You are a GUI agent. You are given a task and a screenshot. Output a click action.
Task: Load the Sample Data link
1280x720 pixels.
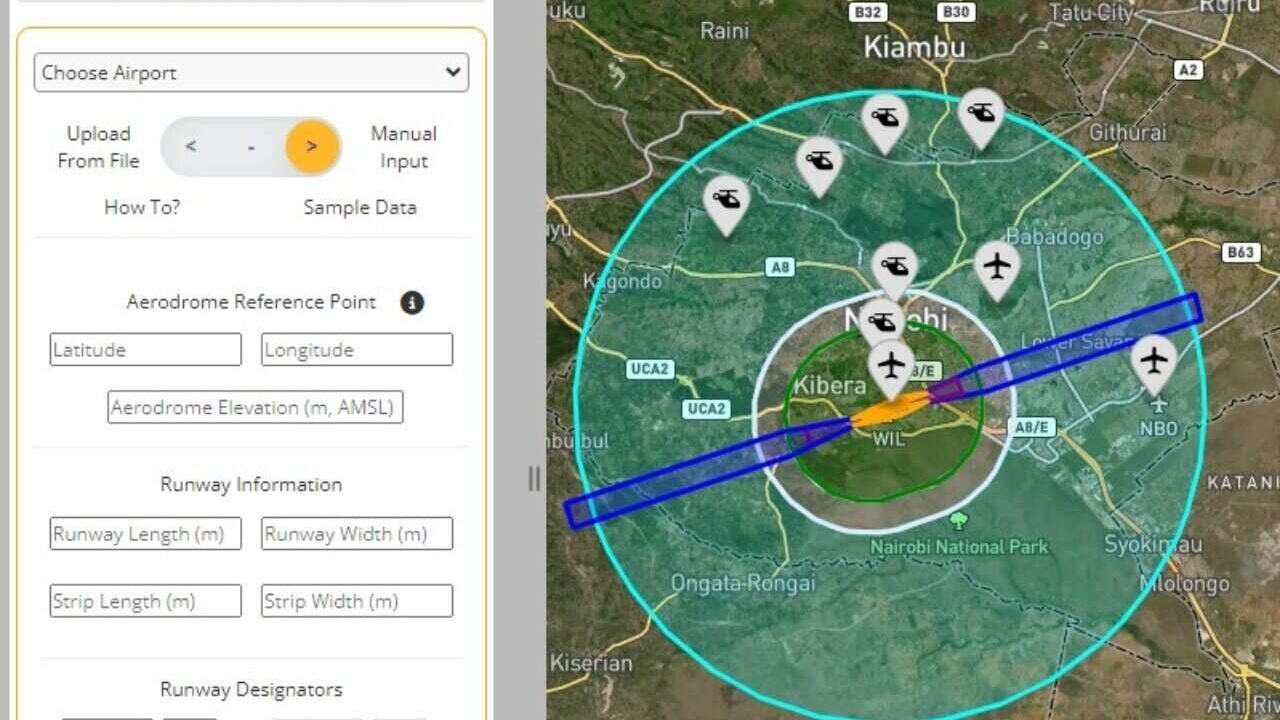(x=360, y=208)
